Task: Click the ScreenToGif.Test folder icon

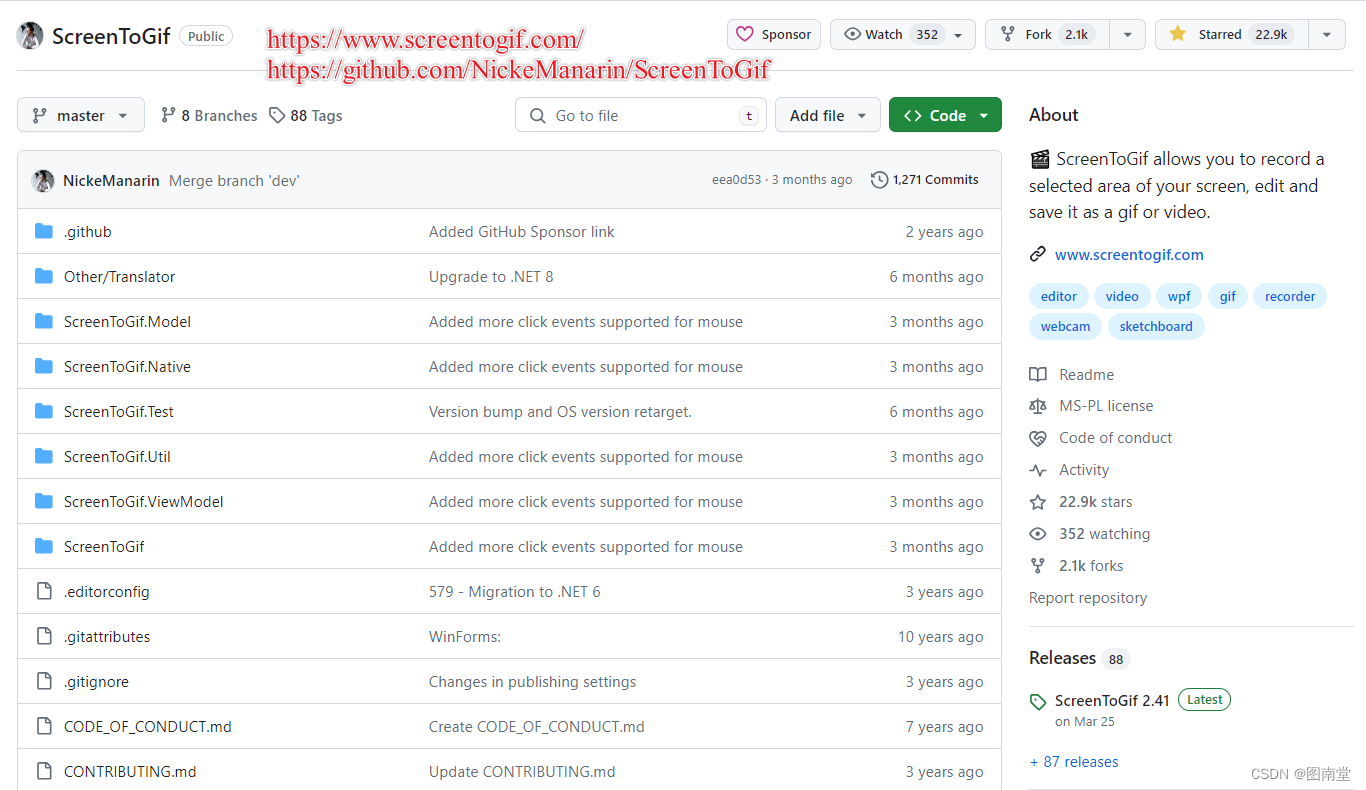Action: (44, 411)
